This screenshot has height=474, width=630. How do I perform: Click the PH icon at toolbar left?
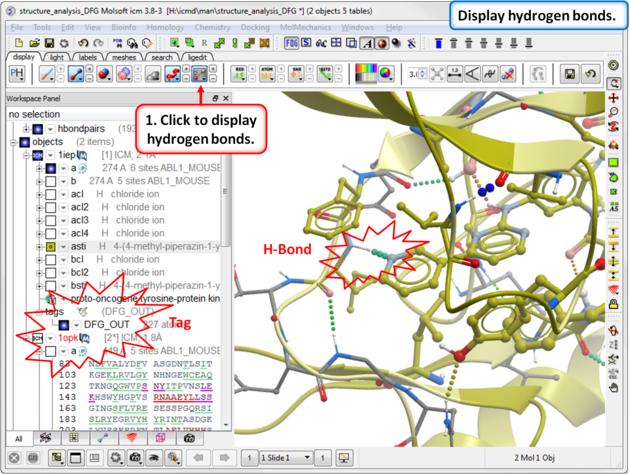(17, 74)
